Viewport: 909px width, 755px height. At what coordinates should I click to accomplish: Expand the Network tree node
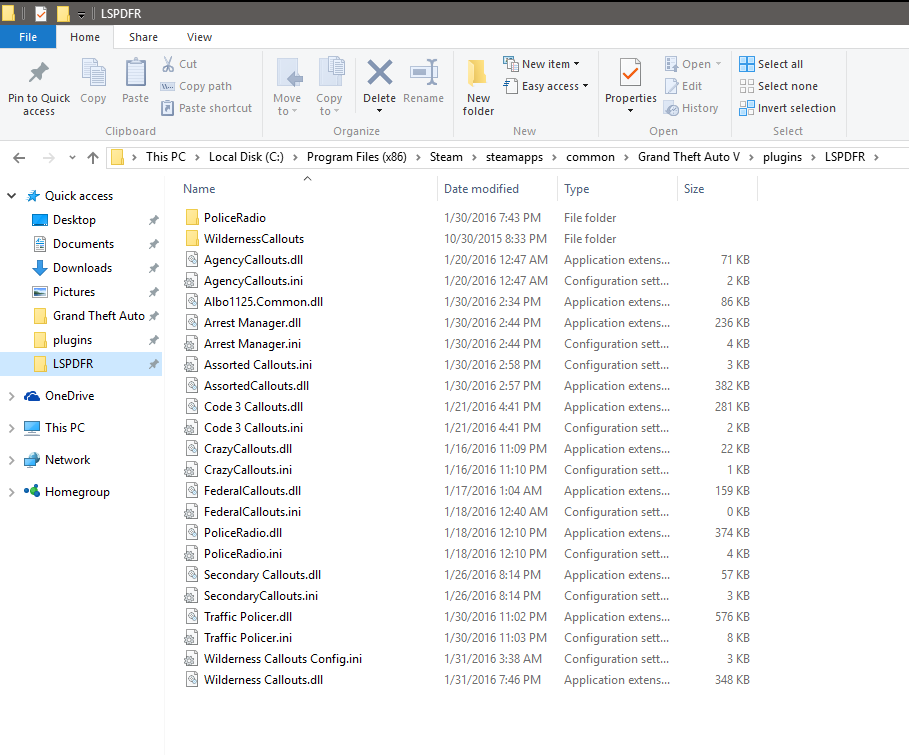(11, 460)
